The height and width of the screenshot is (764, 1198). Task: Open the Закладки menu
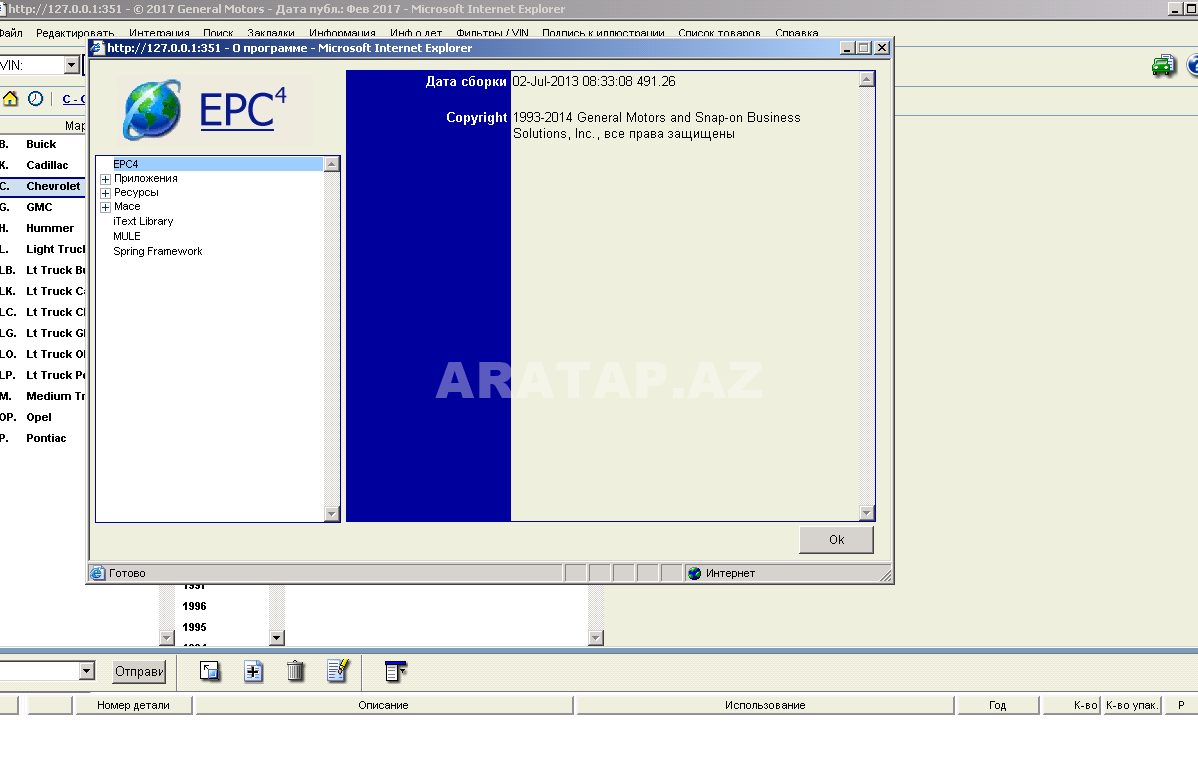click(x=270, y=33)
